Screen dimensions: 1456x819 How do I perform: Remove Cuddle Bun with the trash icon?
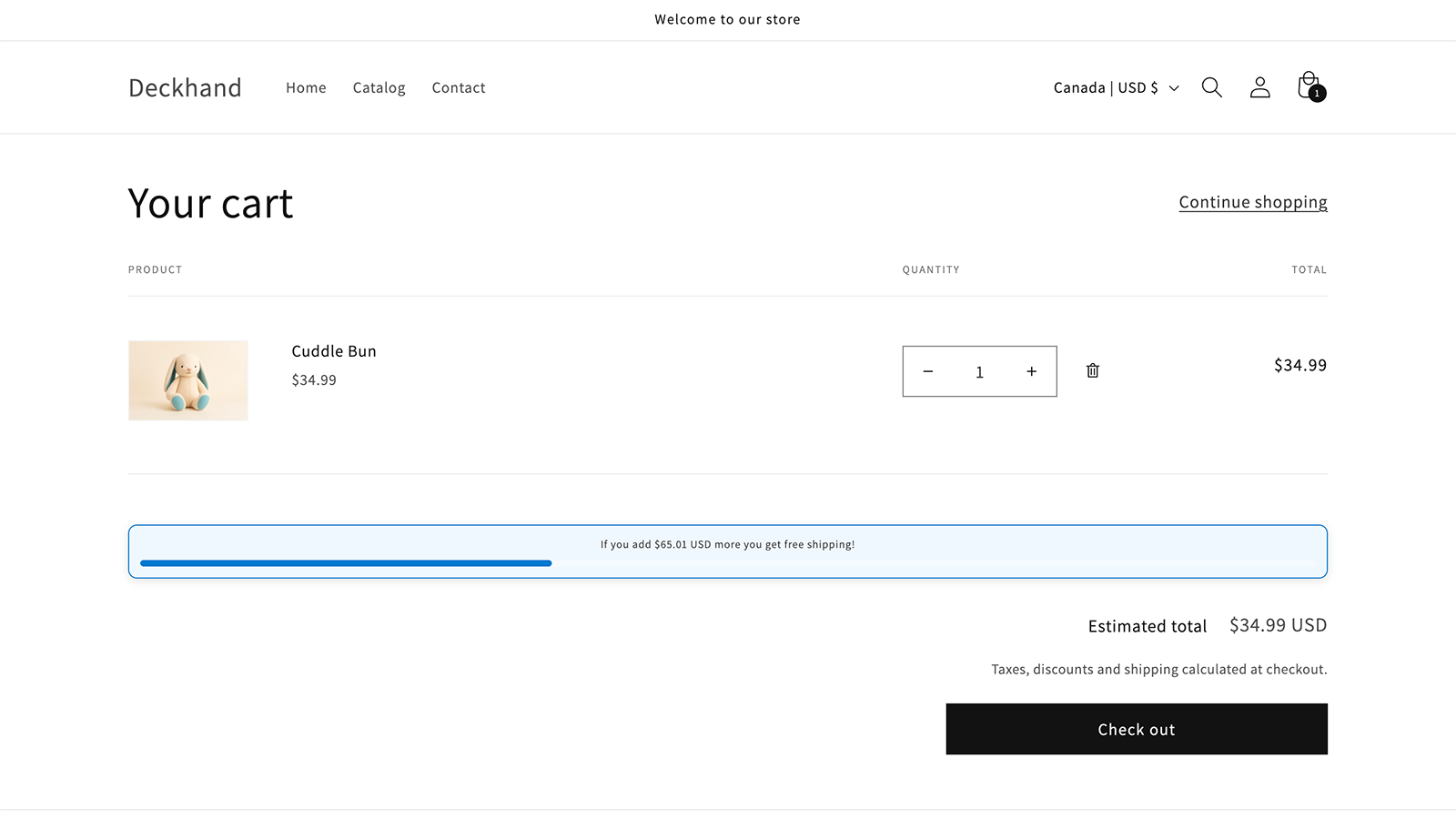pos(1092,370)
